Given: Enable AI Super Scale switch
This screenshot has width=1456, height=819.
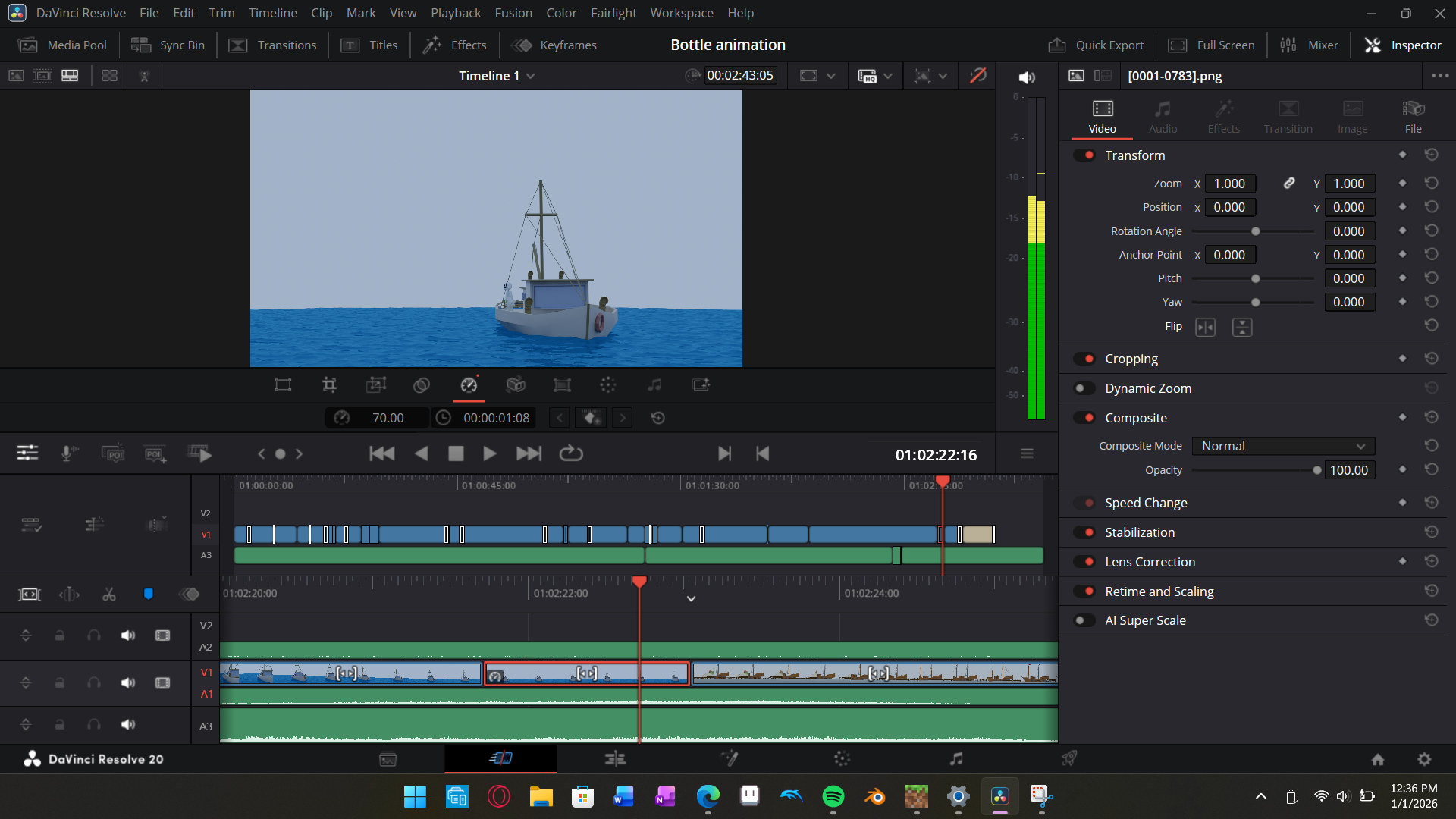Looking at the screenshot, I should tap(1084, 620).
